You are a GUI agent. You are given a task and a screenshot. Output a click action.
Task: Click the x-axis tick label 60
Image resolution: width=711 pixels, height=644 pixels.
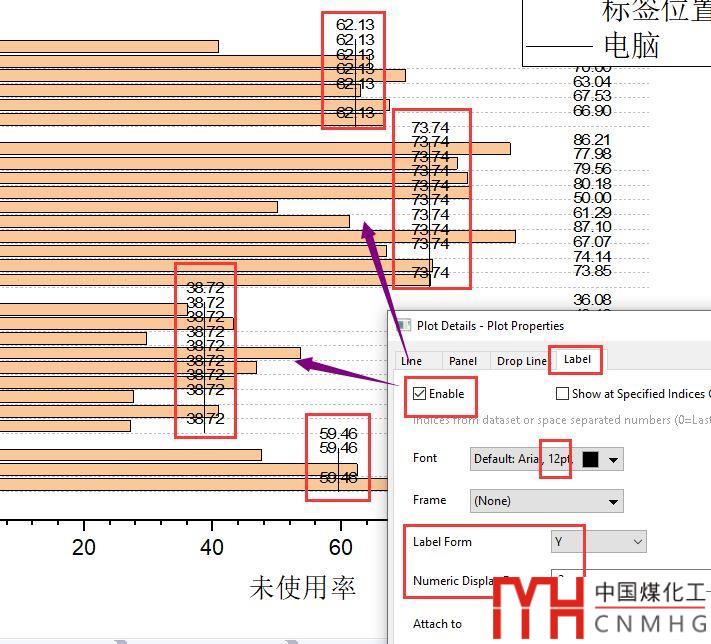(341, 547)
